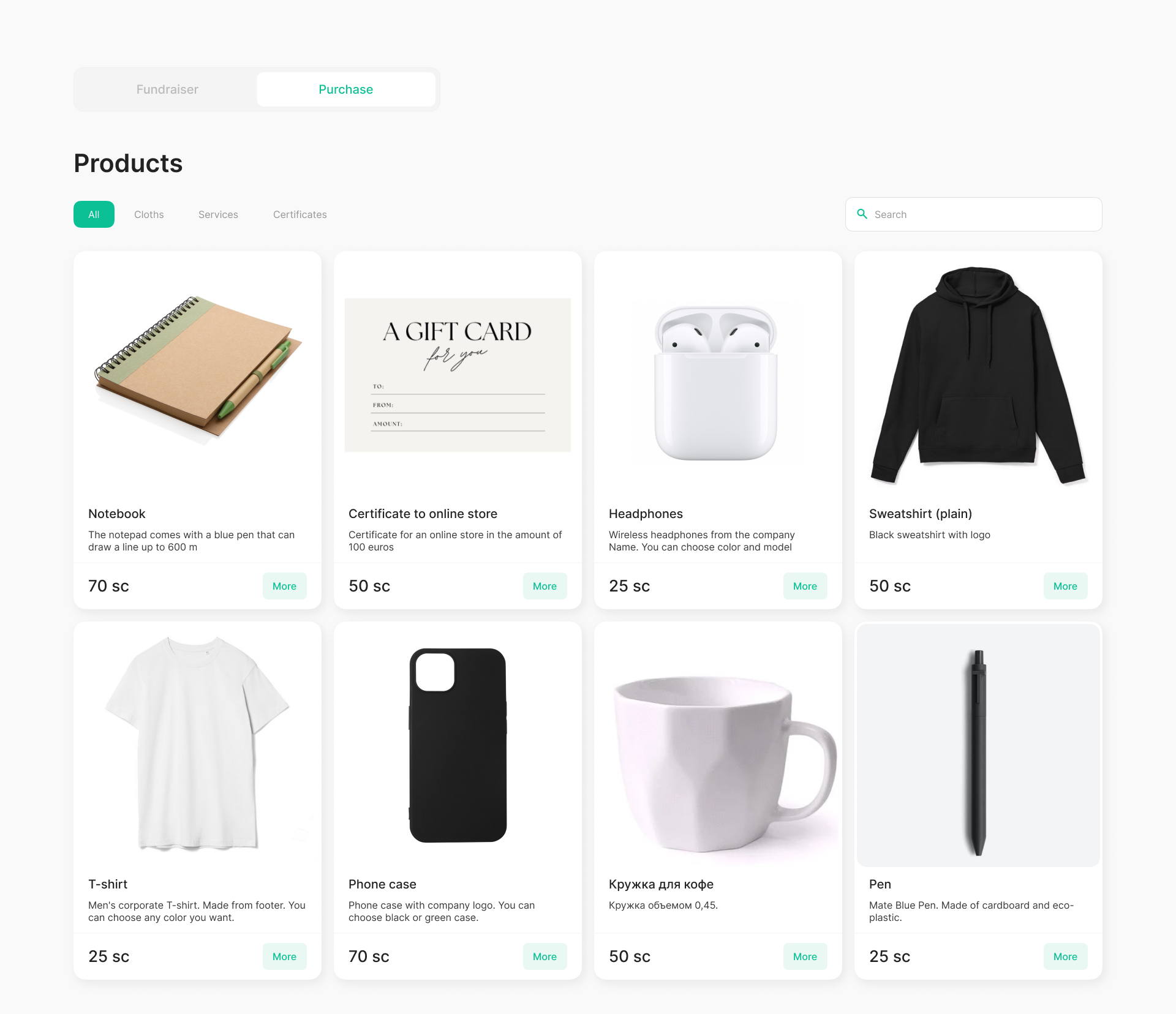Select the Purchase tab
This screenshot has height=1014, width=1176.
pos(346,89)
